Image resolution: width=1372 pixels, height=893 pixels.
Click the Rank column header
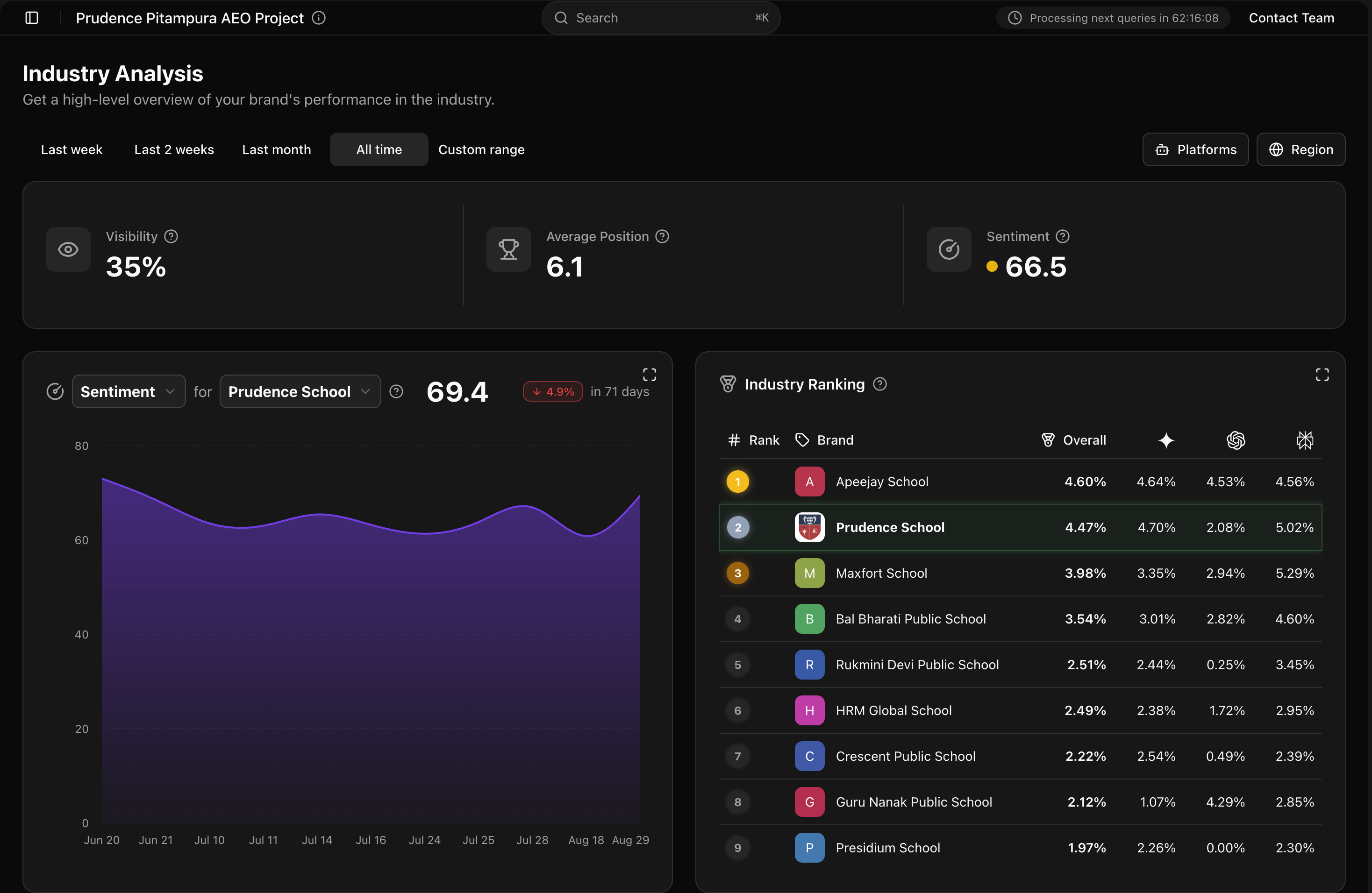click(753, 440)
